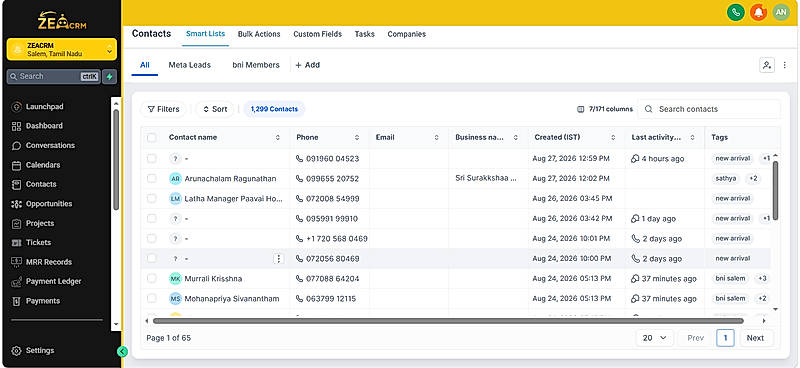Select checkbox for Mohanapriya Sivanantham
800x368 pixels.
point(152,298)
